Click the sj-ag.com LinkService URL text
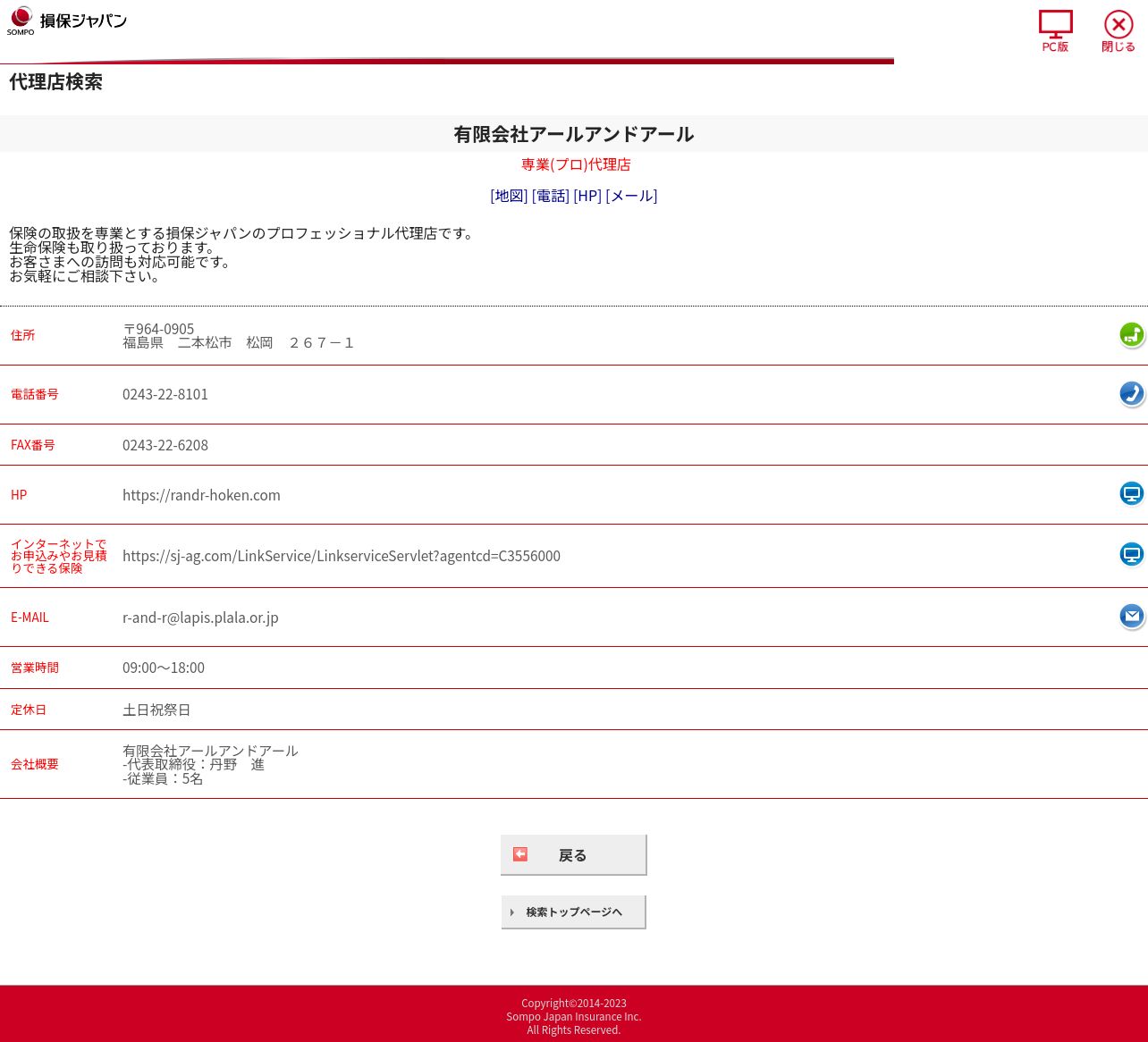Screen dimensions: 1148x1042 coord(342,556)
